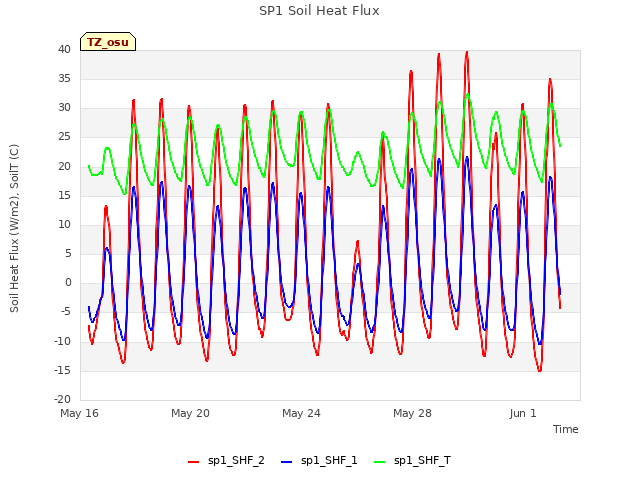The height and width of the screenshot is (480, 640).
Task: Click the 15 y-axis tick label
Action: [x=64, y=195]
